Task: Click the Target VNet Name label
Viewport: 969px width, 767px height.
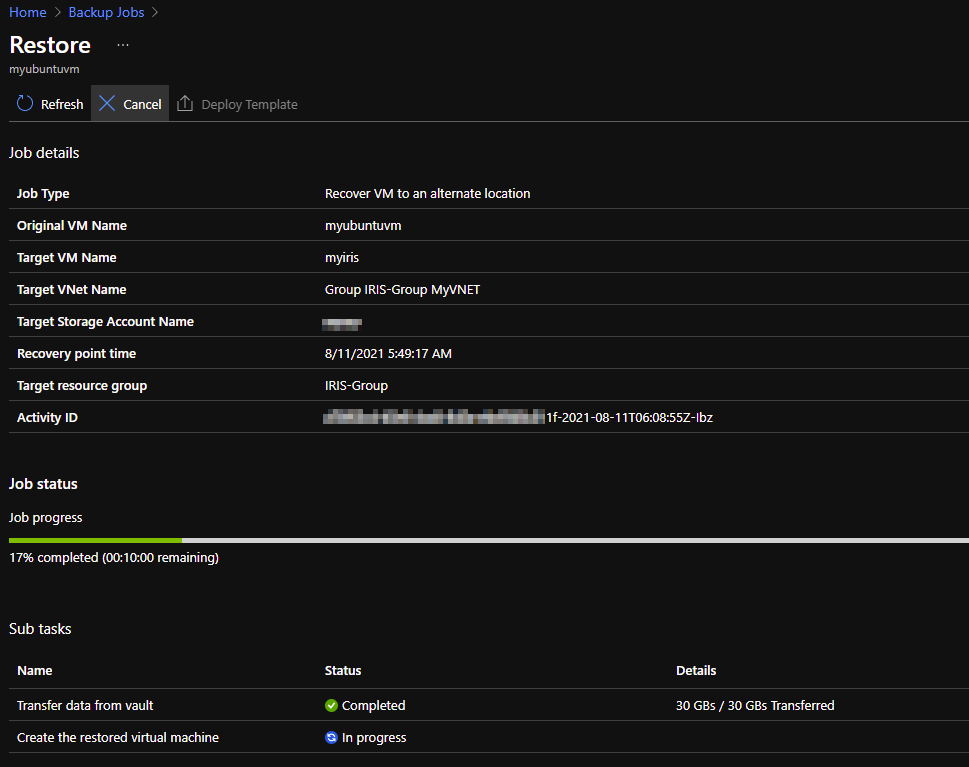Action: 72,290
